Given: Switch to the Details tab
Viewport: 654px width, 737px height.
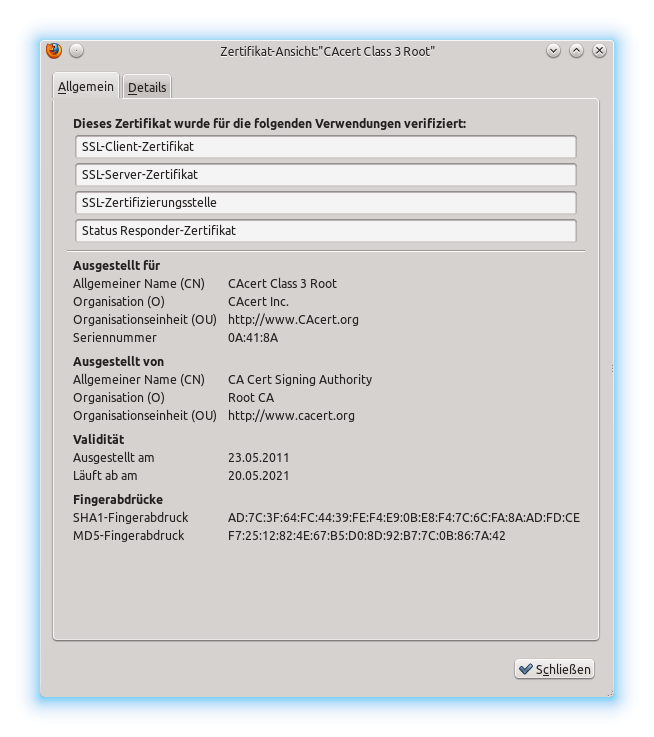Looking at the screenshot, I should click(x=147, y=87).
